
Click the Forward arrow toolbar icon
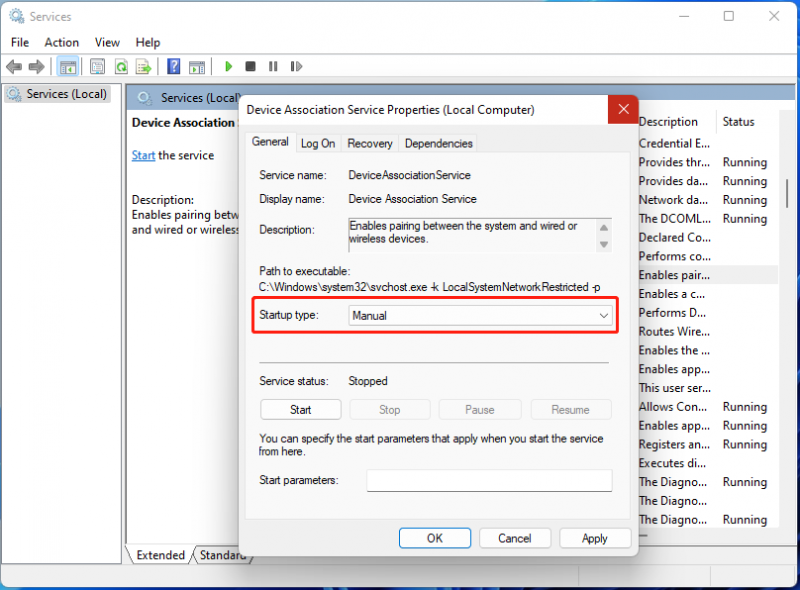[x=36, y=66]
